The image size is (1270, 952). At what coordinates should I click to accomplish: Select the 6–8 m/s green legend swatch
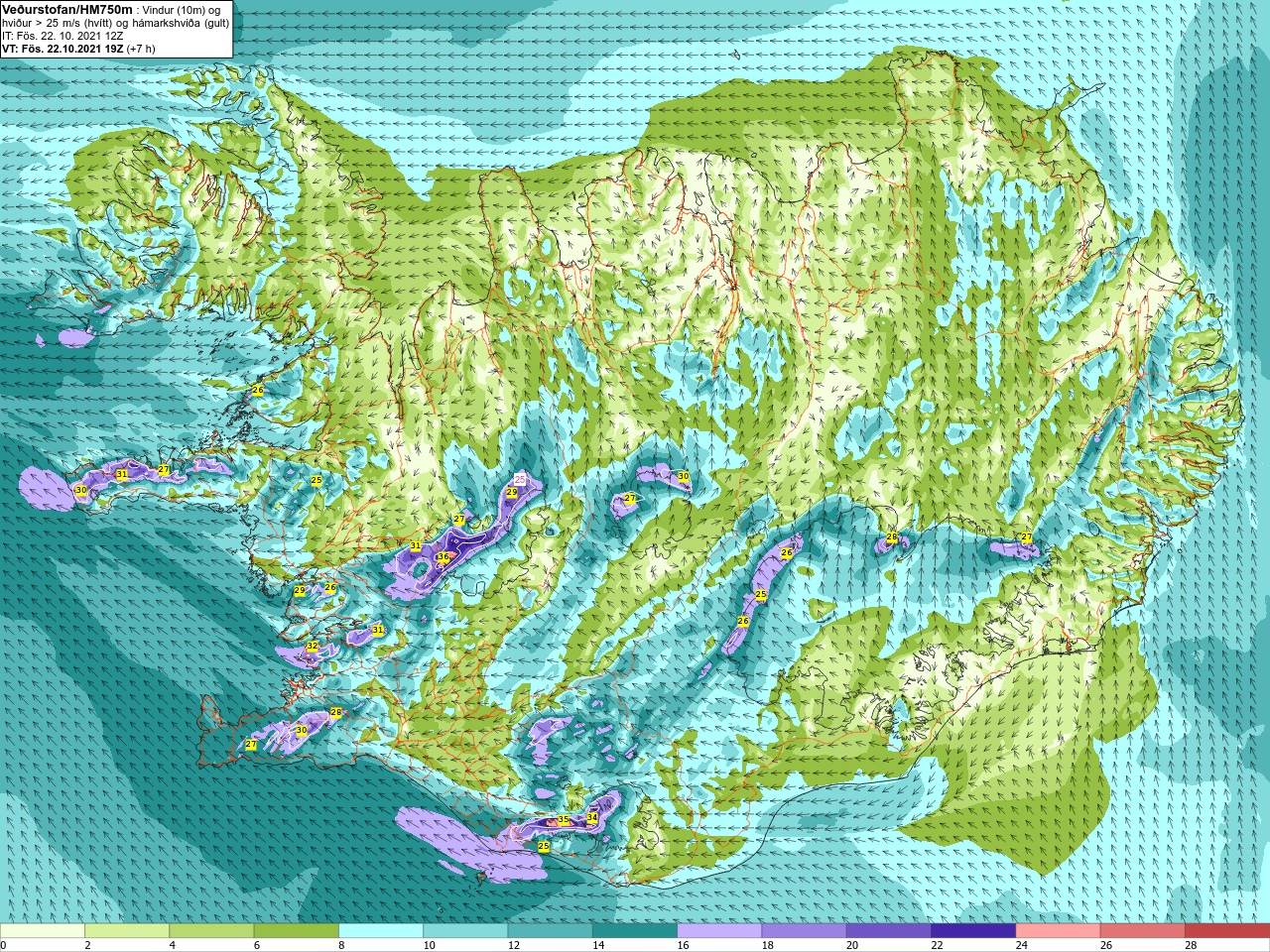(x=296, y=931)
